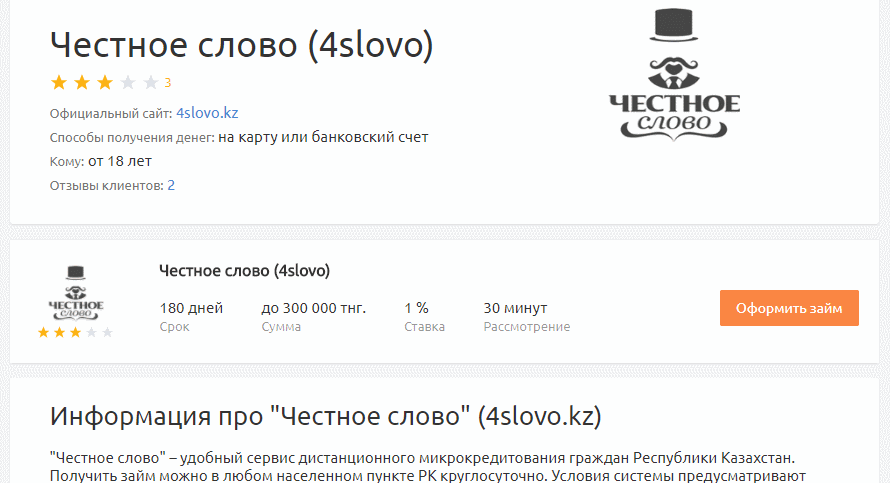Image resolution: width=890 pixels, height=483 pixels.
Task: Click the last grey star under small logo
Action: click(x=107, y=333)
